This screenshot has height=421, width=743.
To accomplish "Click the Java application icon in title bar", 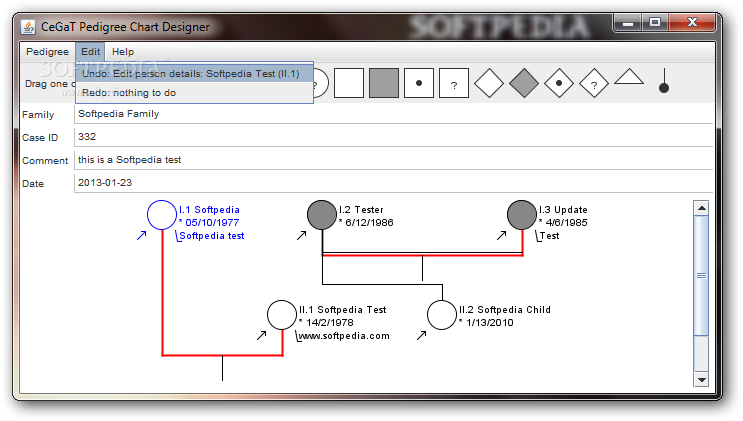I will tap(28, 27).
